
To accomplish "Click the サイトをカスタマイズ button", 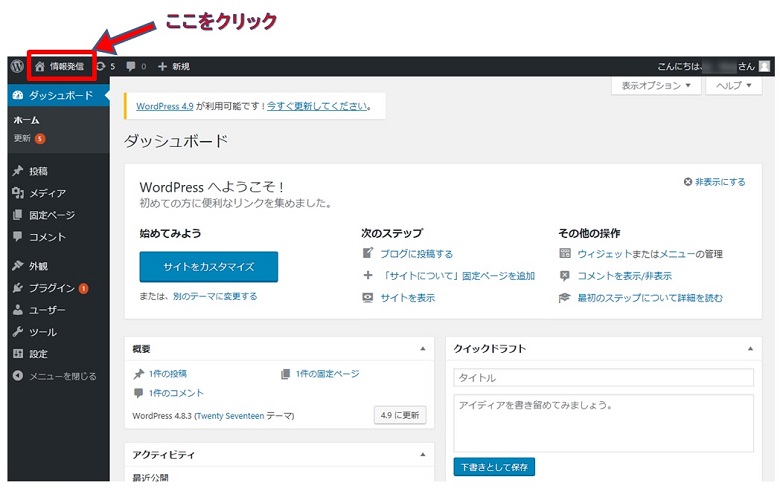I will (208, 267).
